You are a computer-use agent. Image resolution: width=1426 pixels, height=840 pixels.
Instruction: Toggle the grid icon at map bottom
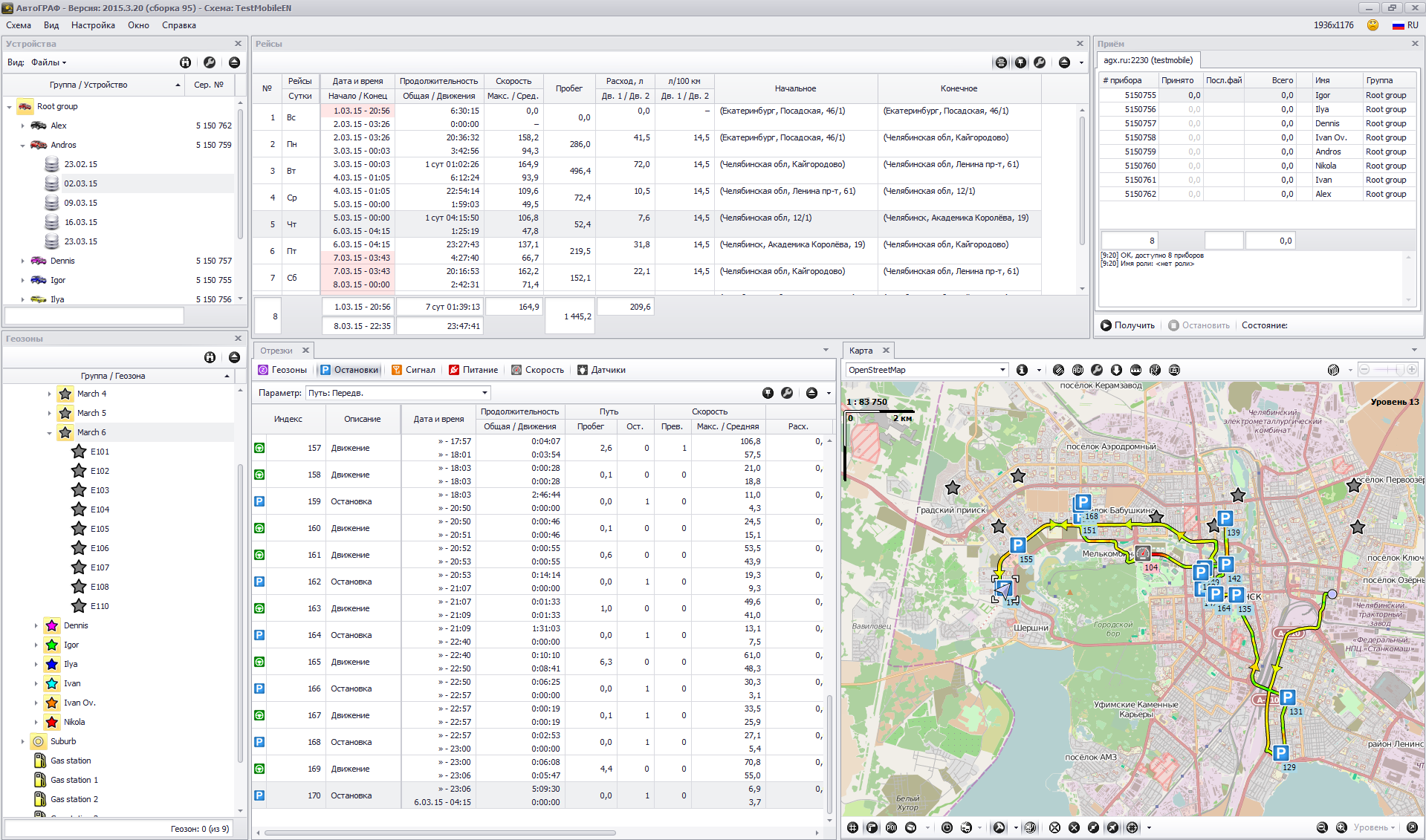tap(852, 827)
